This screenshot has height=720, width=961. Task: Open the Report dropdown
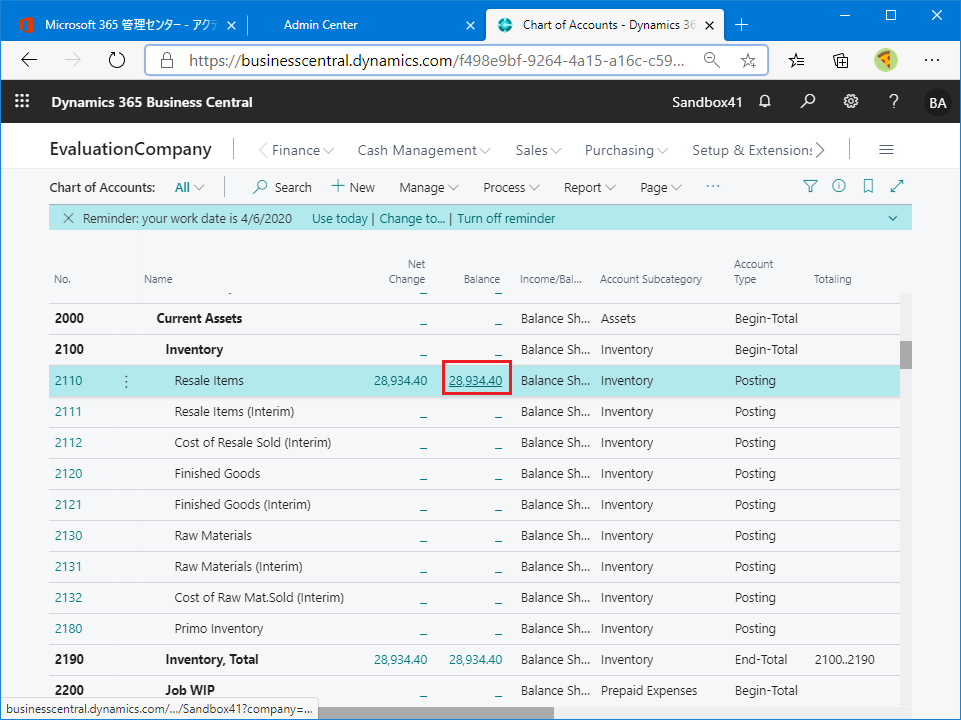pyautogui.click(x=589, y=188)
